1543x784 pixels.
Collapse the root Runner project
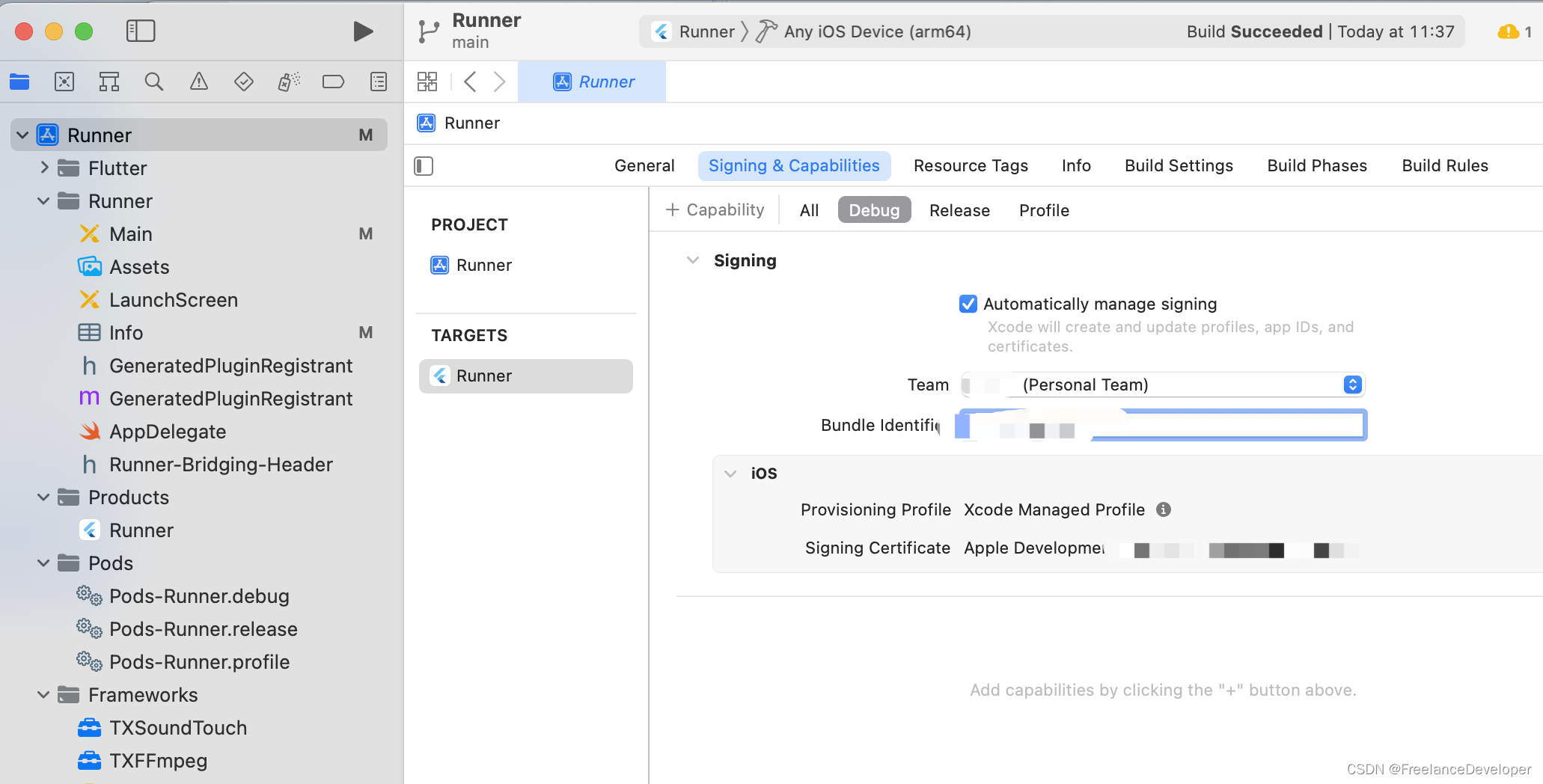pyautogui.click(x=22, y=135)
